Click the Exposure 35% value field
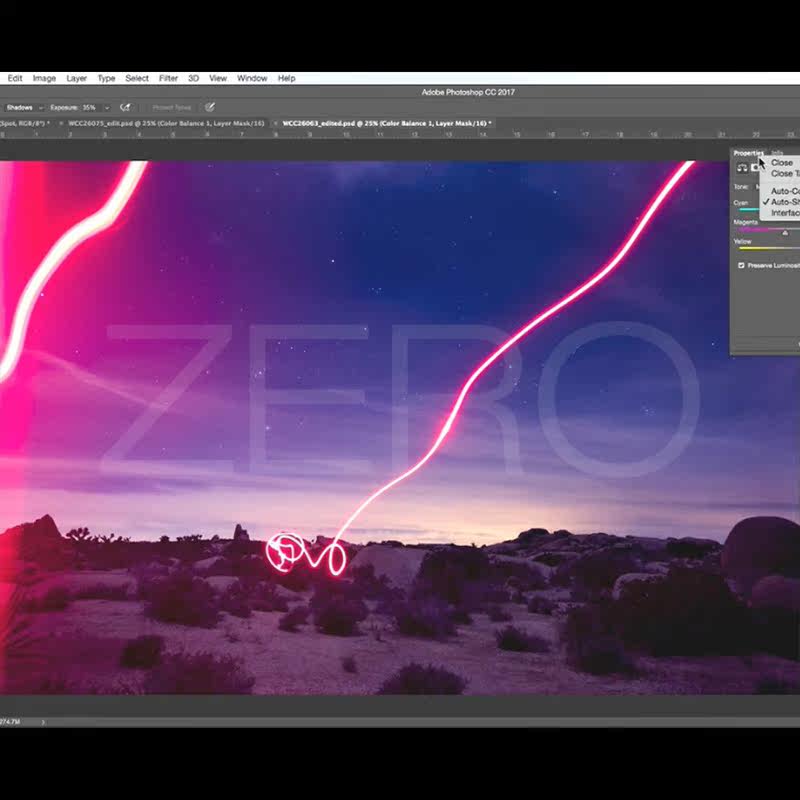This screenshot has height=800, width=800. [88, 107]
